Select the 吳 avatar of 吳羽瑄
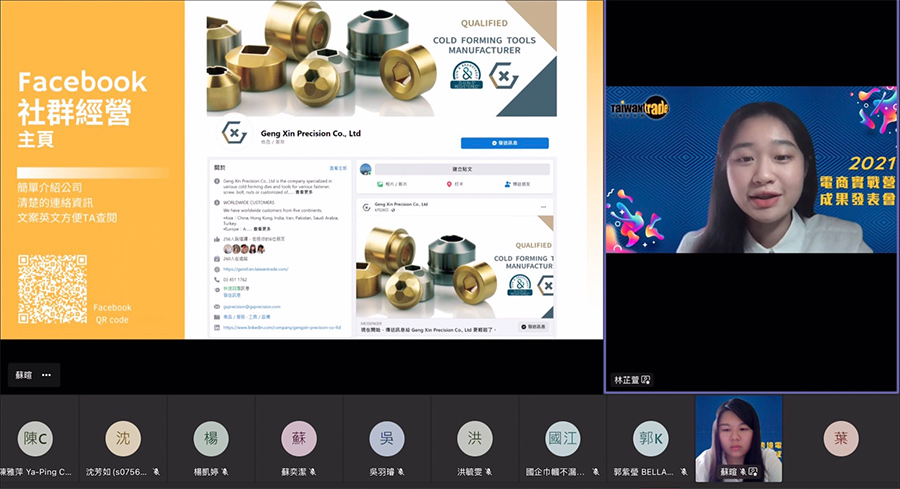The height and width of the screenshot is (489, 900). click(x=386, y=439)
